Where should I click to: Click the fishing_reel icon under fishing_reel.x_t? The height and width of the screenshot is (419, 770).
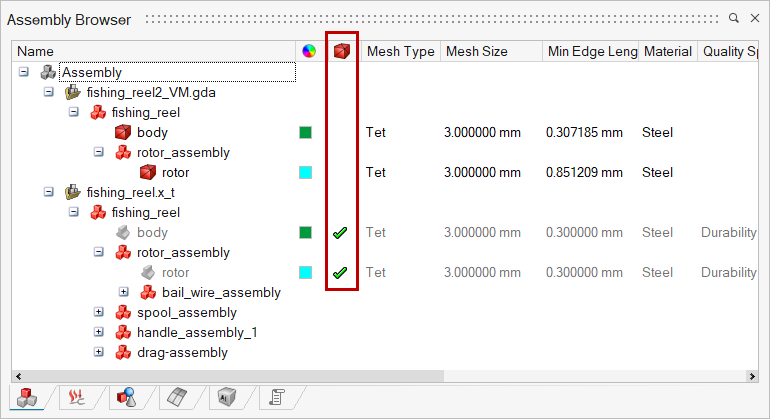[98, 212]
